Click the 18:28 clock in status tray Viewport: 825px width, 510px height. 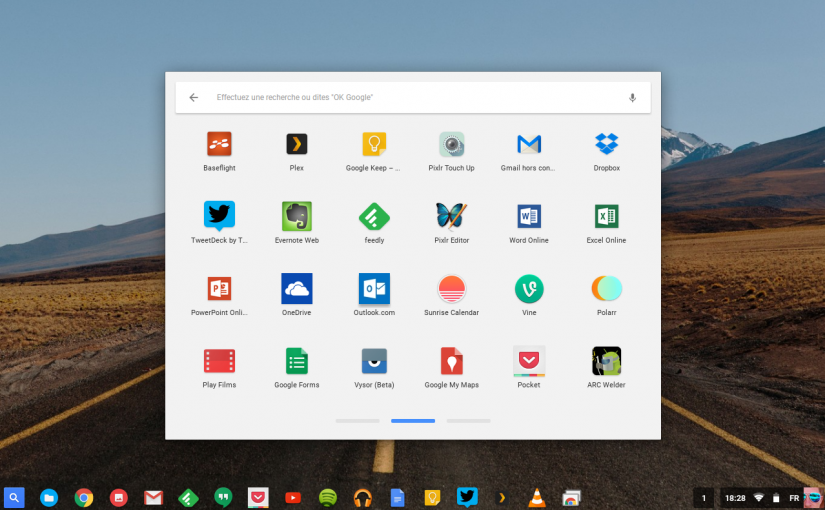(735, 498)
